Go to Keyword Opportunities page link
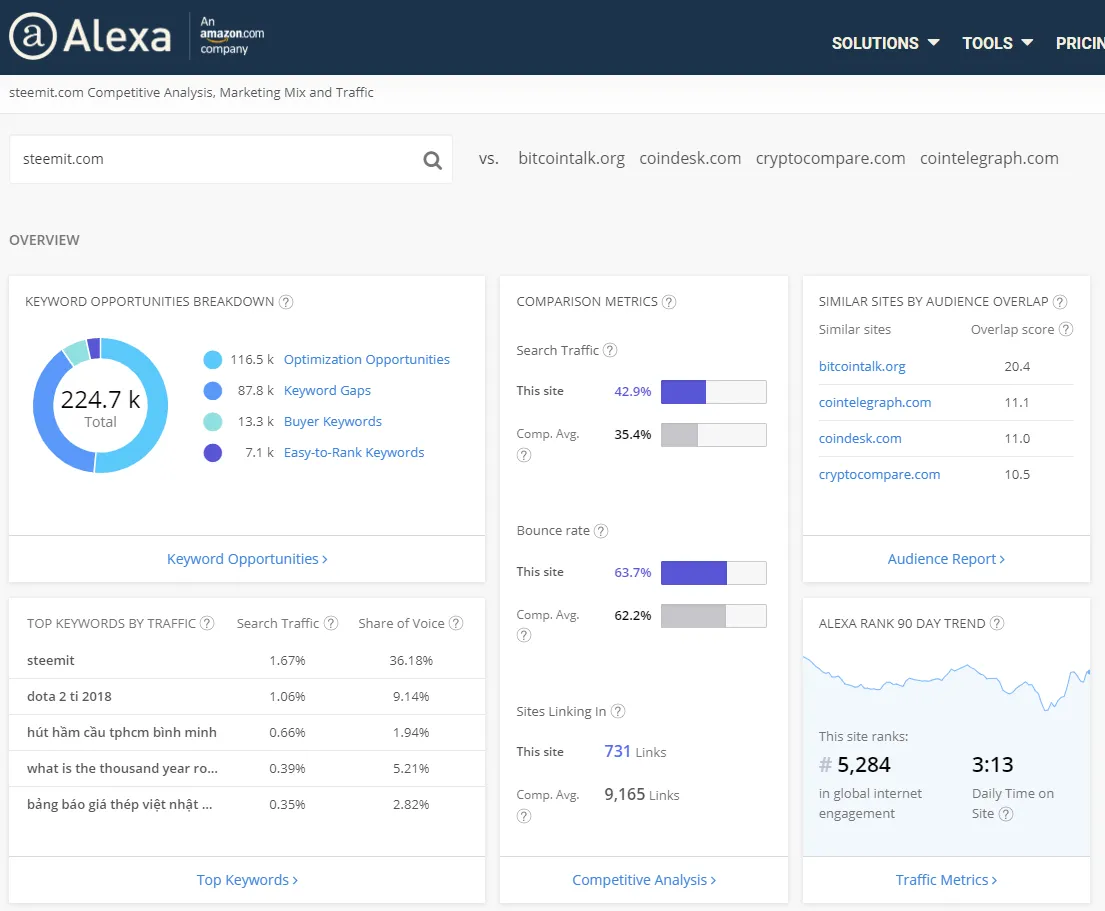Image resolution: width=1105 pixels, height=911 pixels. [247, 559]
